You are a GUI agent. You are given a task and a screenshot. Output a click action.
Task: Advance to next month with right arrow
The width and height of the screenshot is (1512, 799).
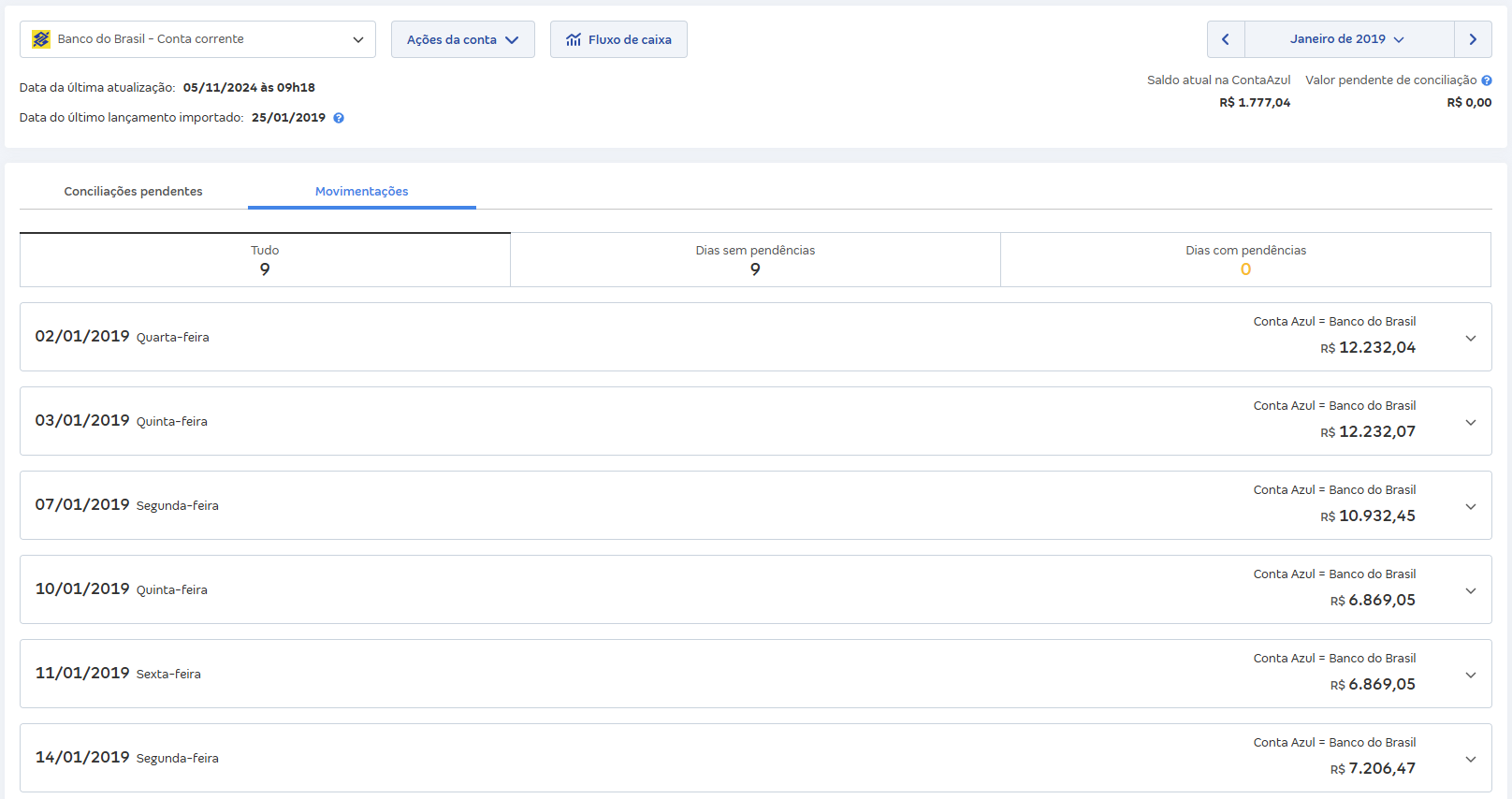pyautogui.click(x=1473, y=39)
